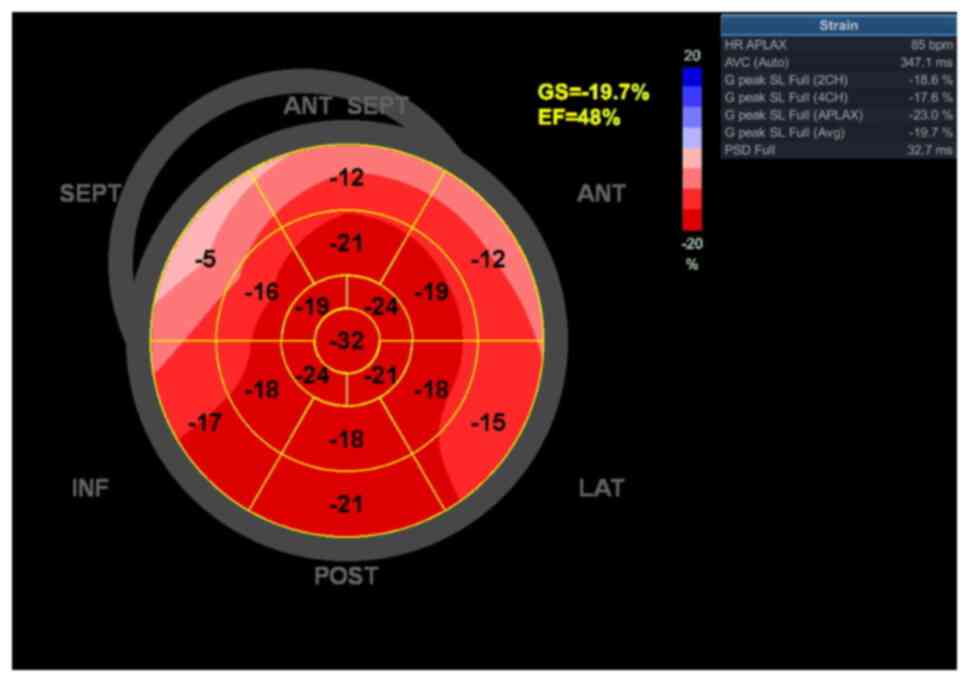Click the EF=48% ejection fraction readout
Viewport: 969px width, 682px height.
point(579,117)
